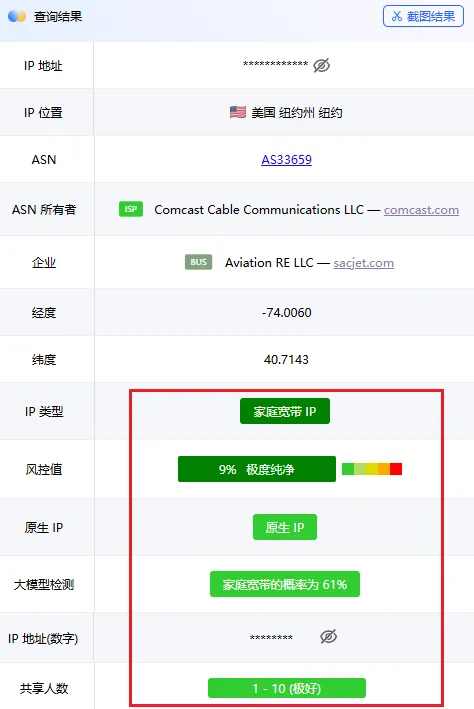Reveal the hidden IP address eye icon
Image resolution: width=474 pixels, height=709 pixels.
pyautogui.click(x=322, y=65)
